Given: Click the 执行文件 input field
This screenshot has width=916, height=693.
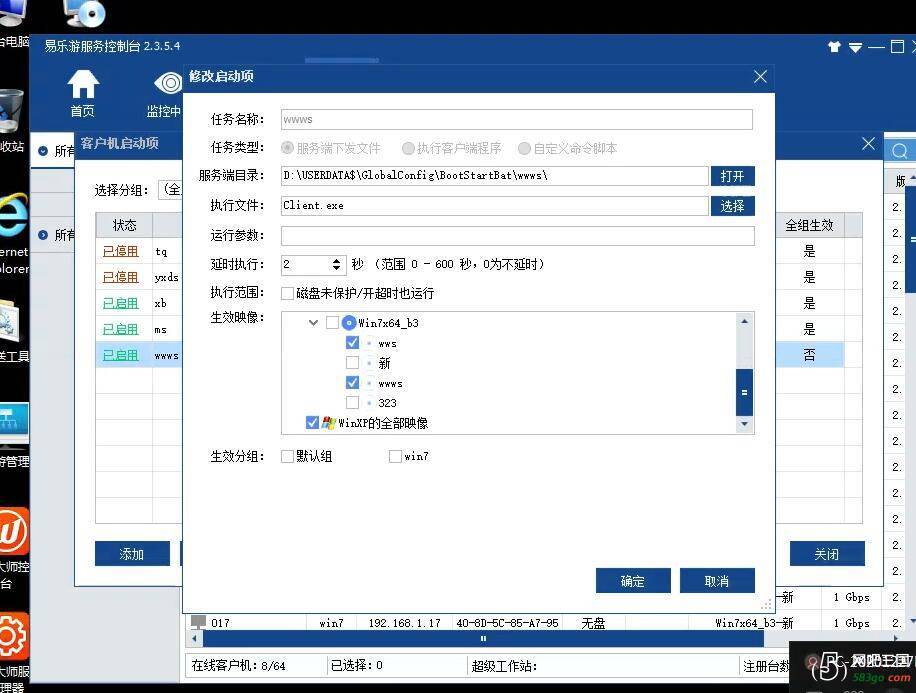Looking at the screenshot, I should click(494, 205).
